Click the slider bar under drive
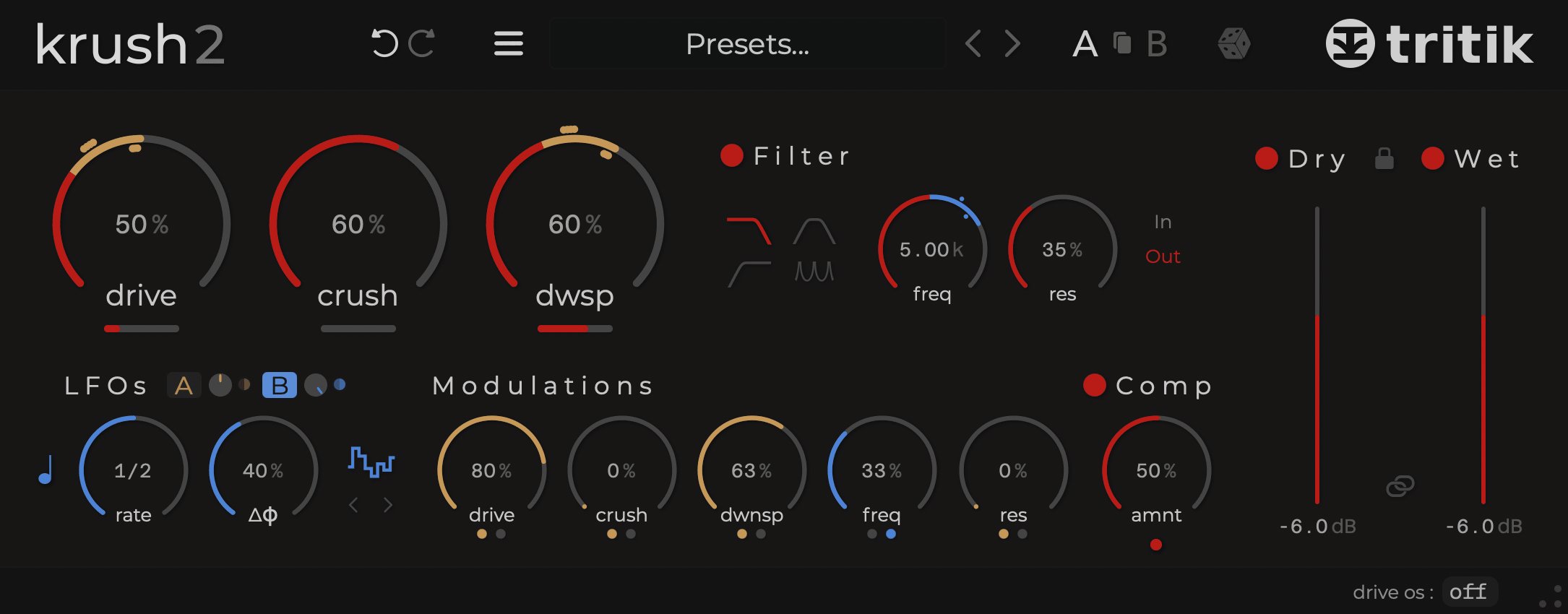The width and height of the screenshot is (1568, 614). pyautogui.click(x=142, y=329)
